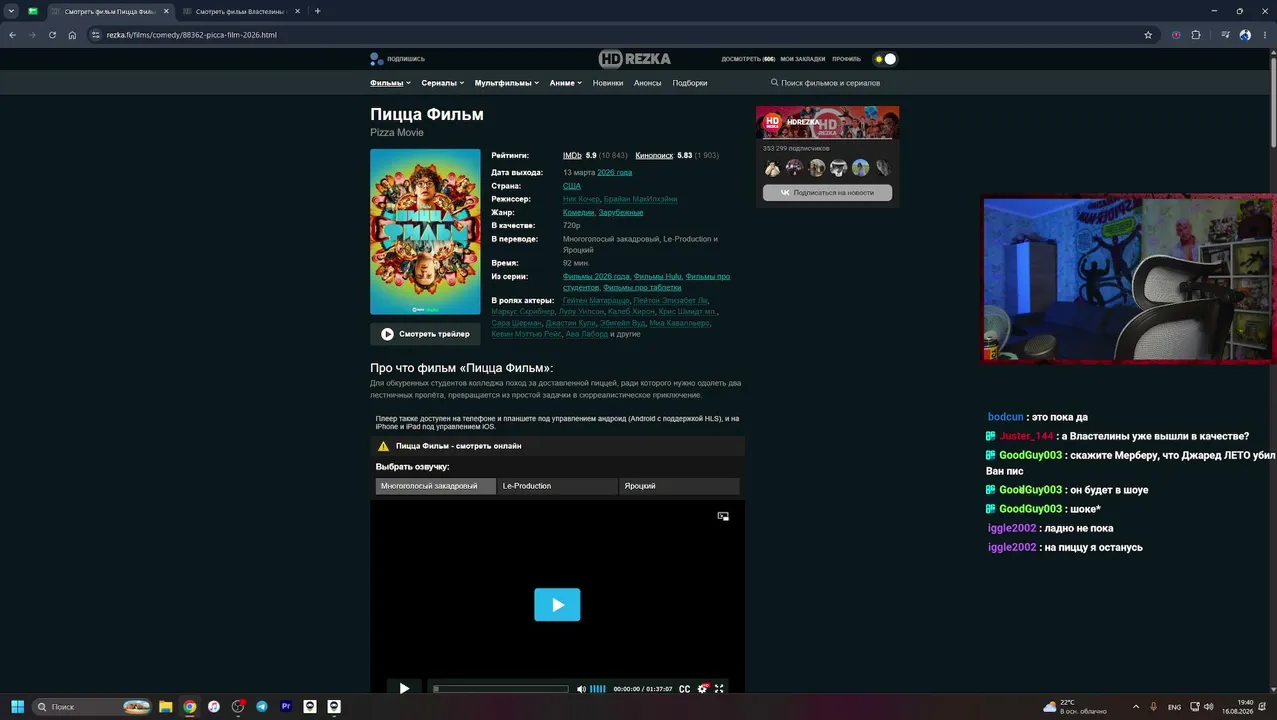Viewport: 1277px width, 720px height.
Task: Open the weather widget on taskbar
Action: coord(1074,706)
